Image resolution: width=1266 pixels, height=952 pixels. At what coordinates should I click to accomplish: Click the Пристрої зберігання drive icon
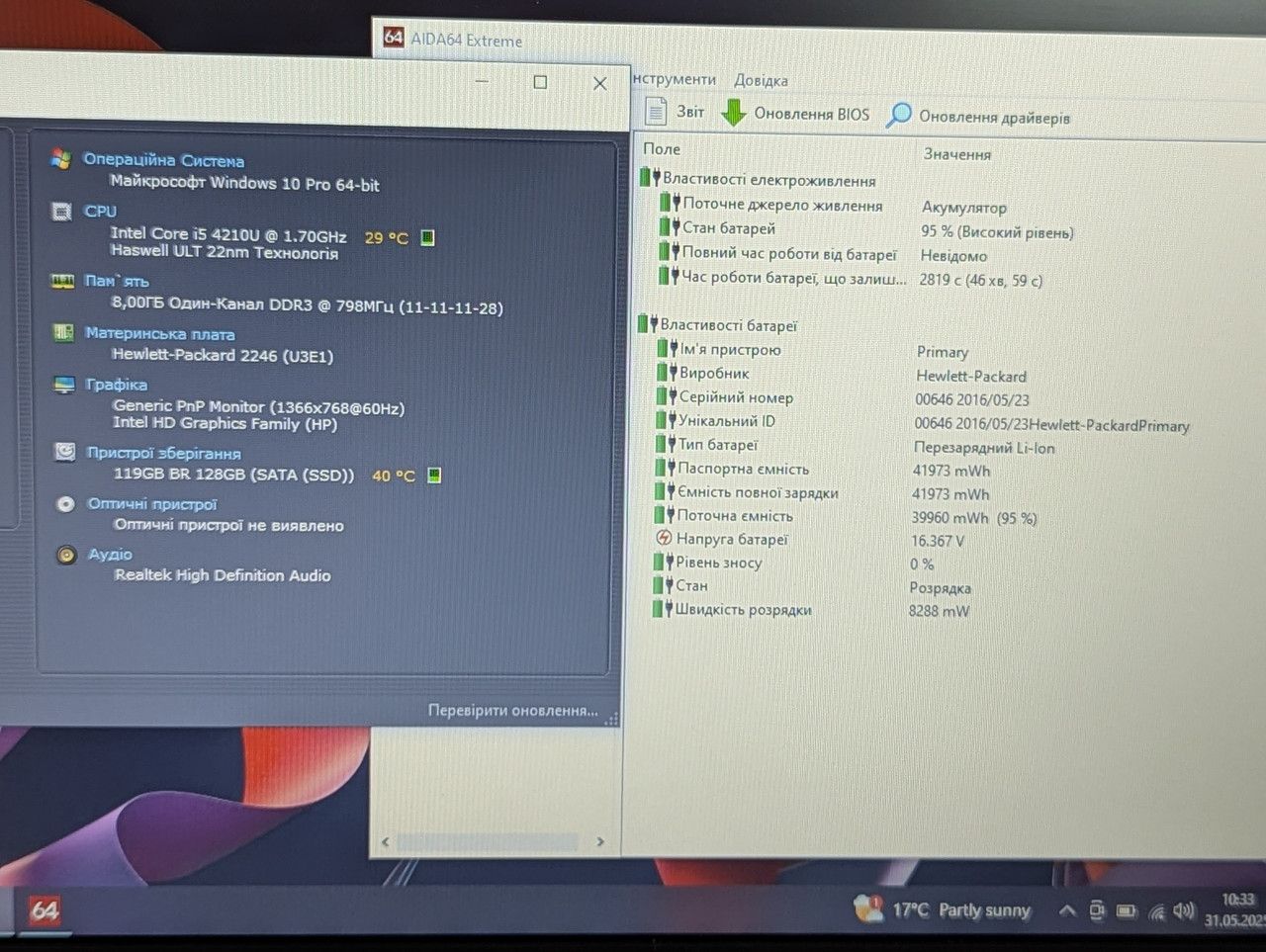[x=65, y=452]
